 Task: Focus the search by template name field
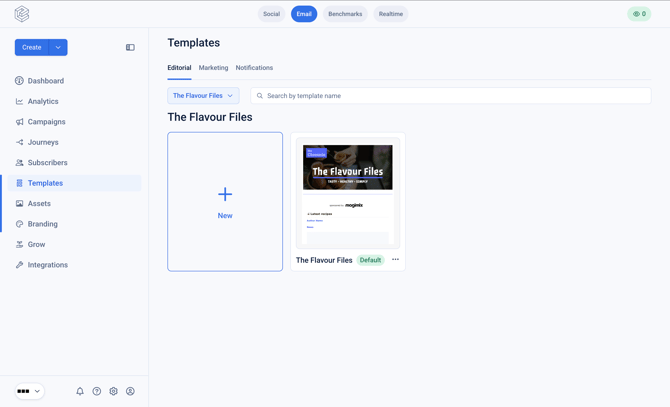451,96
